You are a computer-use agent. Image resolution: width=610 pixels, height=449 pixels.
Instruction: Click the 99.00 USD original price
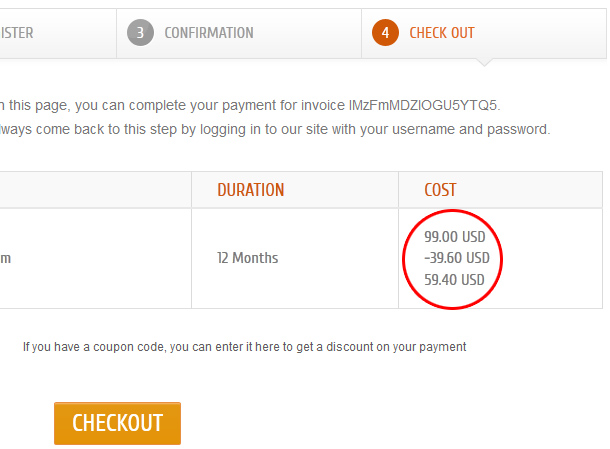(x=454, y=237)
